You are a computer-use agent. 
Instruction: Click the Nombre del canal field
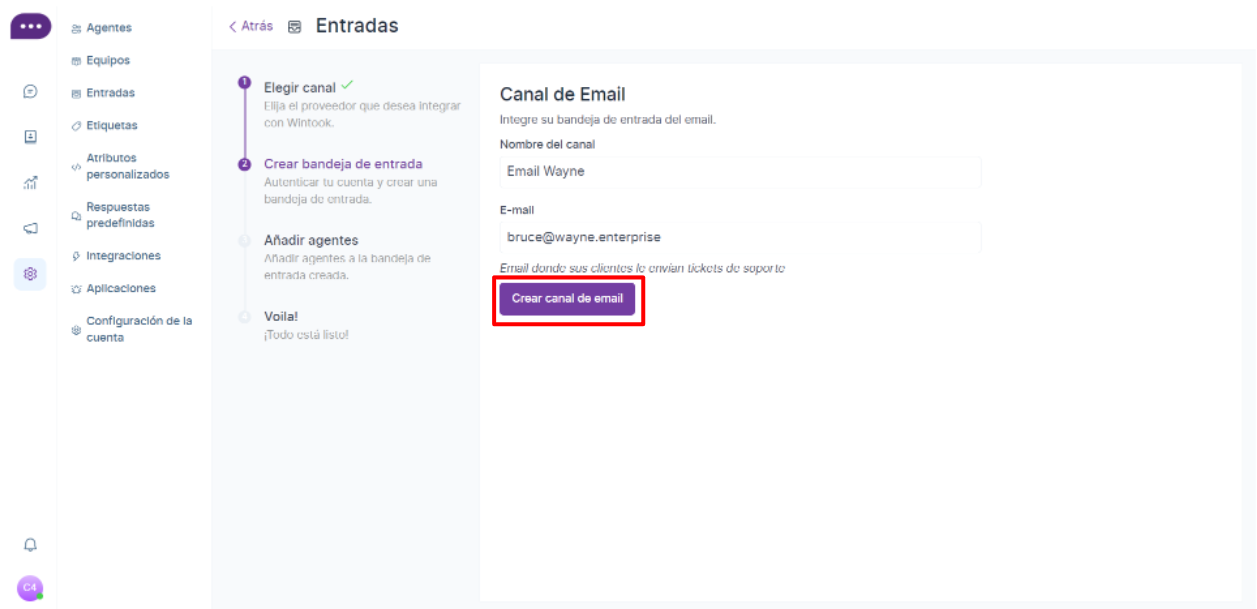click(740, 172)
